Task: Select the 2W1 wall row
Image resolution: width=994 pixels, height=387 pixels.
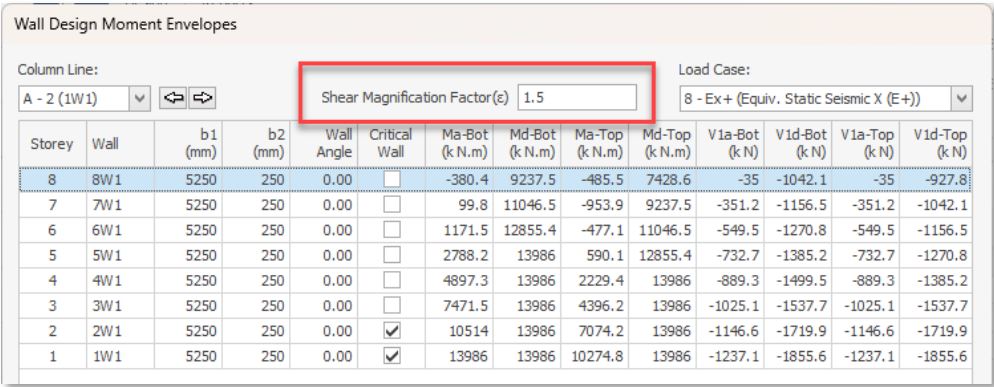Action: 496,331
